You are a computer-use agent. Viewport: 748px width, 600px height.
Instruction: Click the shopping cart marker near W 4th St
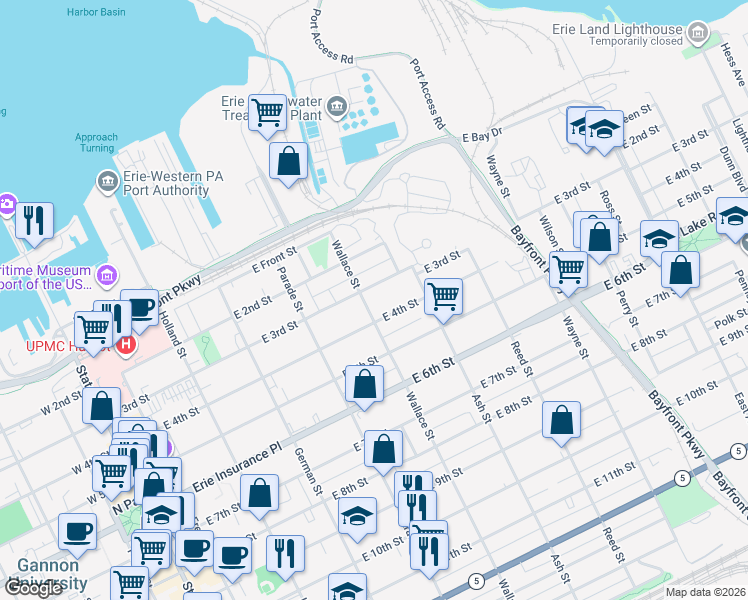(x=112, y=474)
